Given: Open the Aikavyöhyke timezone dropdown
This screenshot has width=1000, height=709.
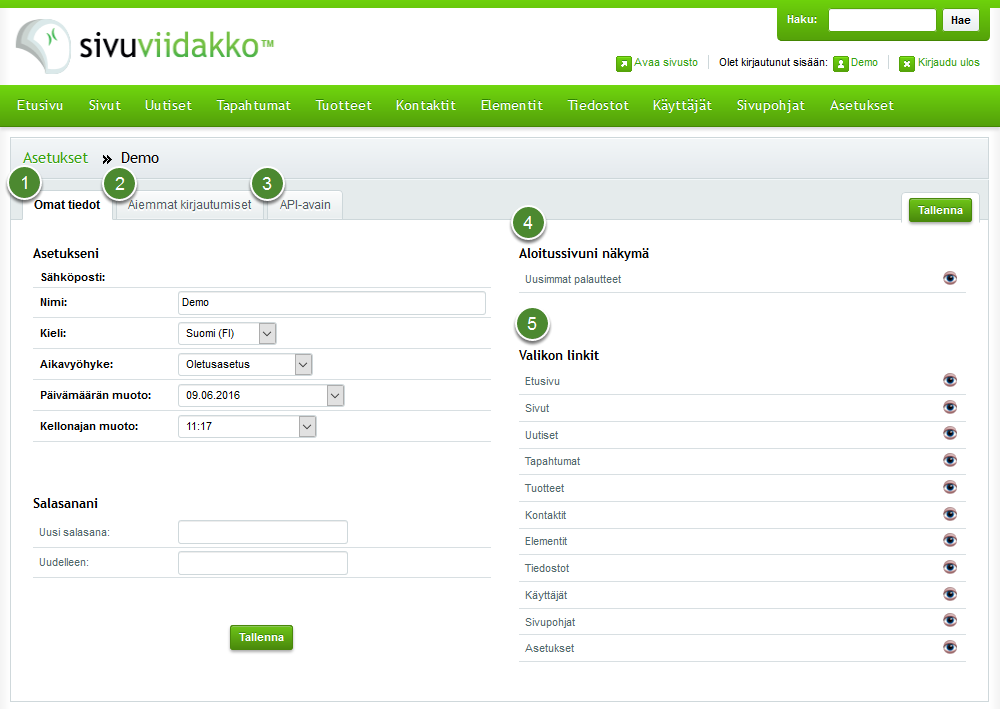Looking at the screenshot, I should (245, 365).
